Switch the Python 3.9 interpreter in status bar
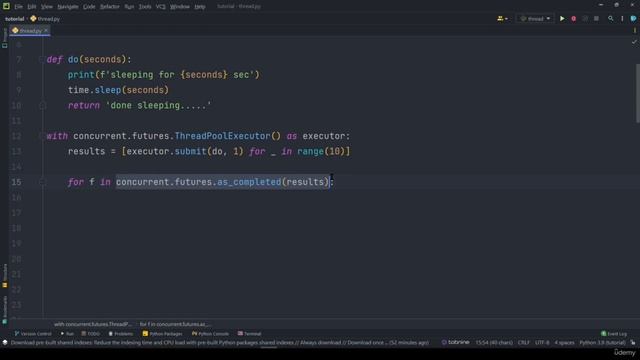This screenshot has height=360, width=640. click(x=602, y=342)
